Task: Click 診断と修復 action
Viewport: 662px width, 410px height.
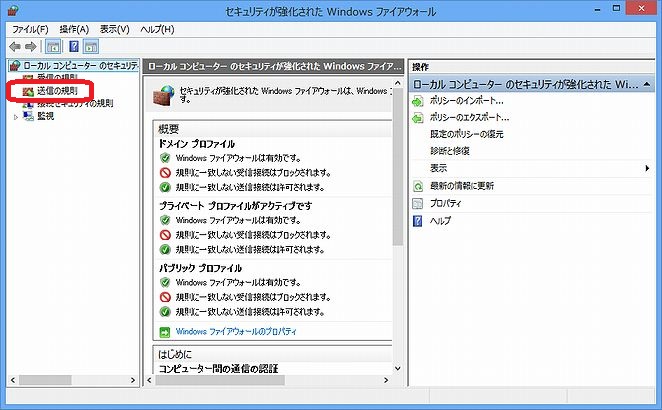Action: click(450, 151)
